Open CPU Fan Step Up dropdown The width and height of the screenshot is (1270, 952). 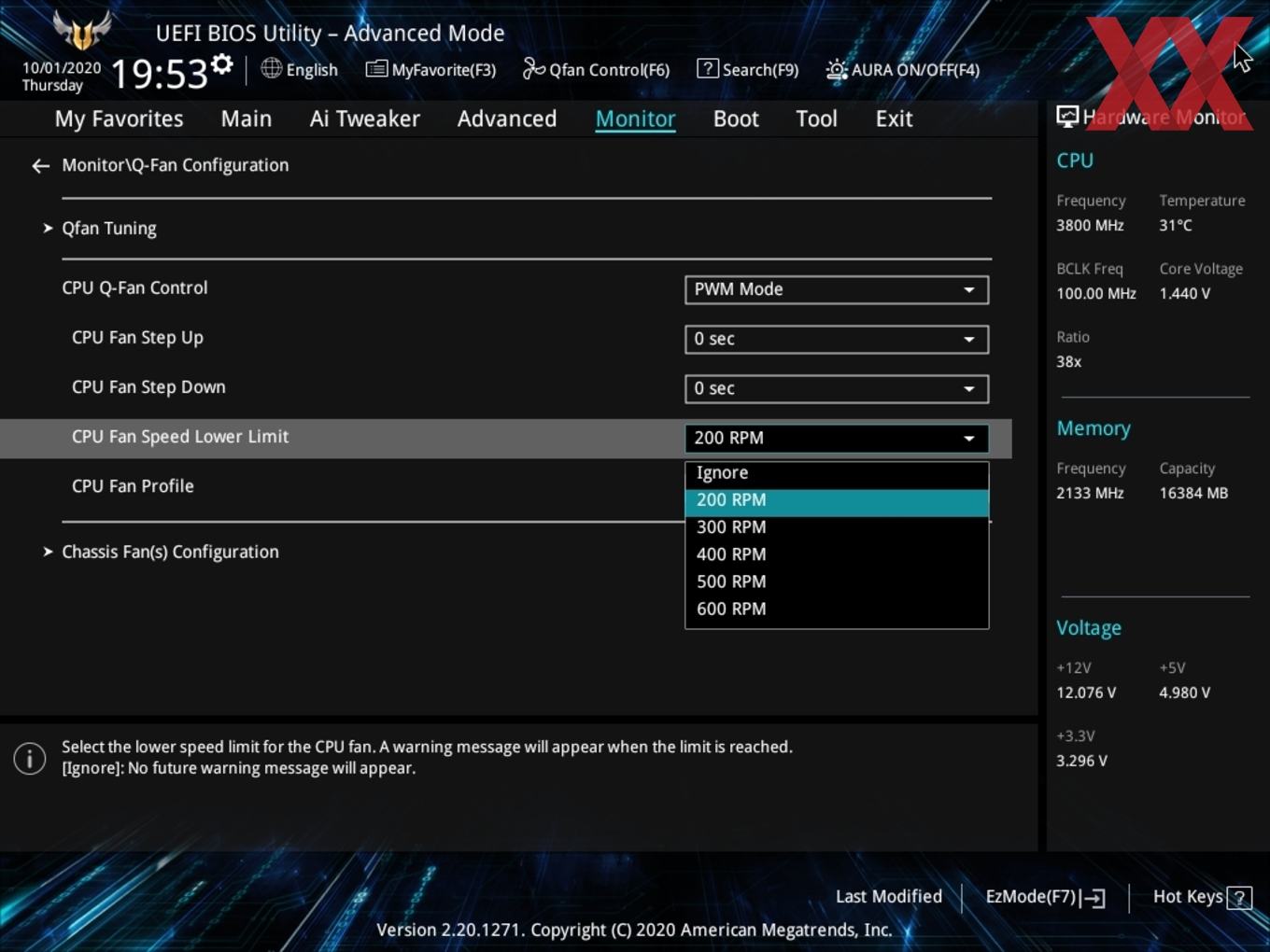coord(837,339)
